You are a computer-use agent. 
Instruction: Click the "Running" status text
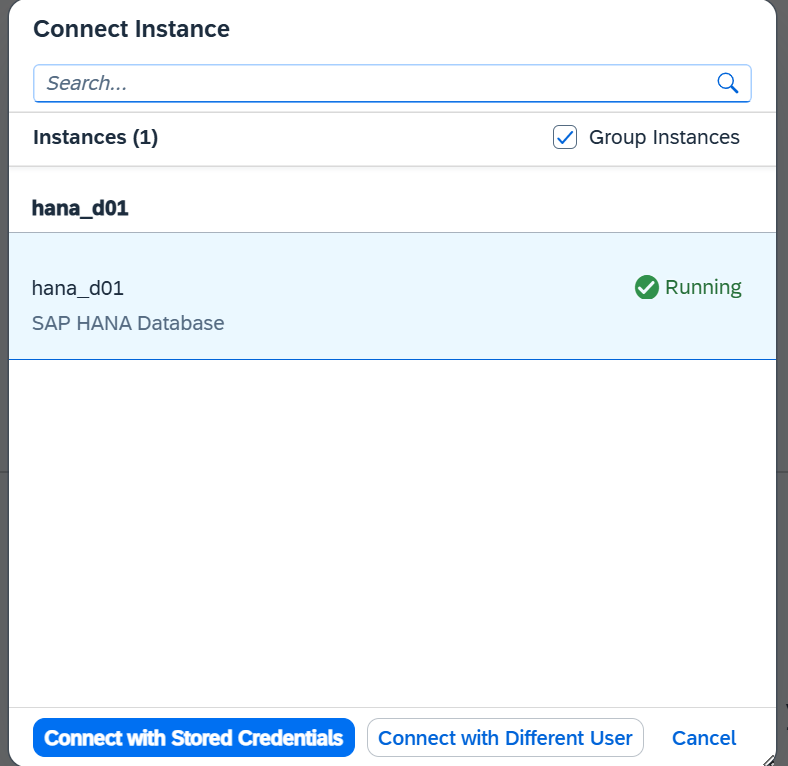(x=703, y=288)
